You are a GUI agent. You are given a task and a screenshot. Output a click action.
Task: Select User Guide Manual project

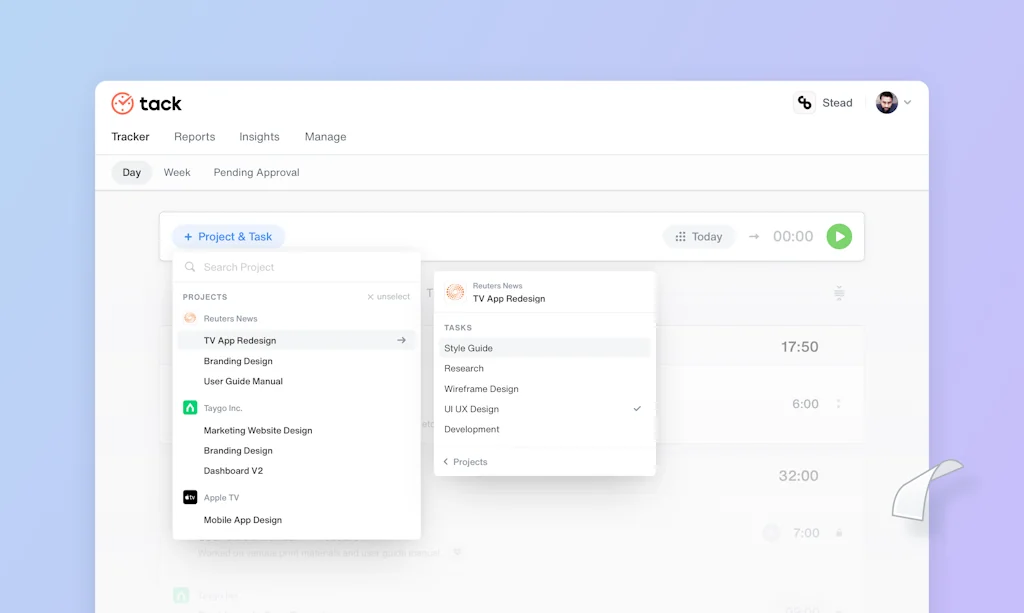pyautogui.click(x=243, y=381)
